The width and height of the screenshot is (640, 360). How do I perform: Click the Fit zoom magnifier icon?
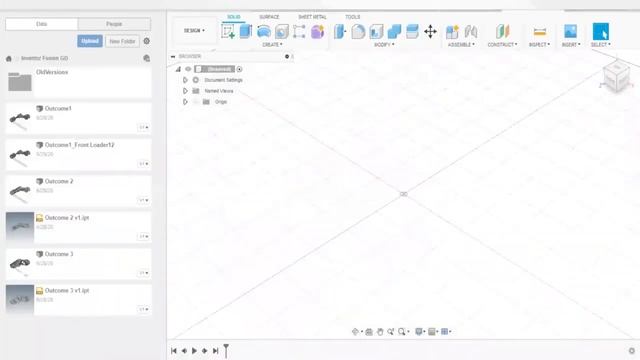[x=402, y=331]
